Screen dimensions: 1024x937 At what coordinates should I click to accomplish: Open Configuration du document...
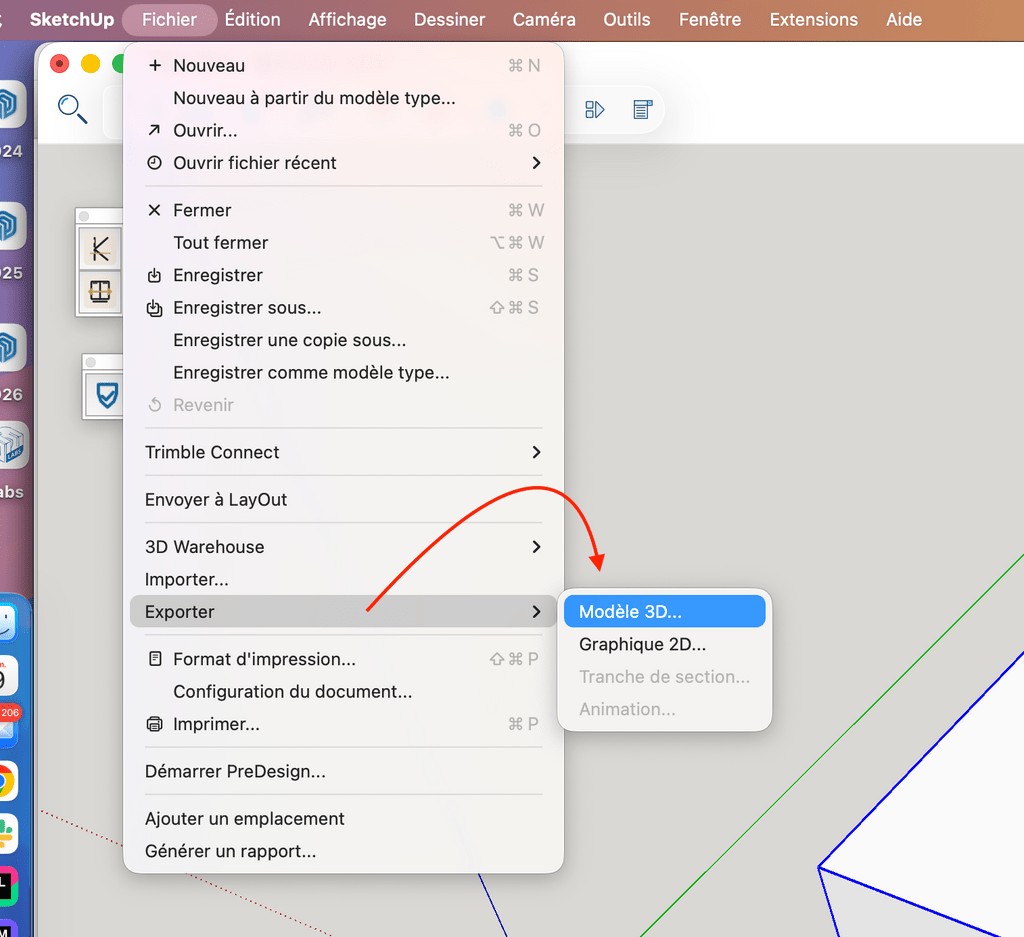(x=344, y=691)
